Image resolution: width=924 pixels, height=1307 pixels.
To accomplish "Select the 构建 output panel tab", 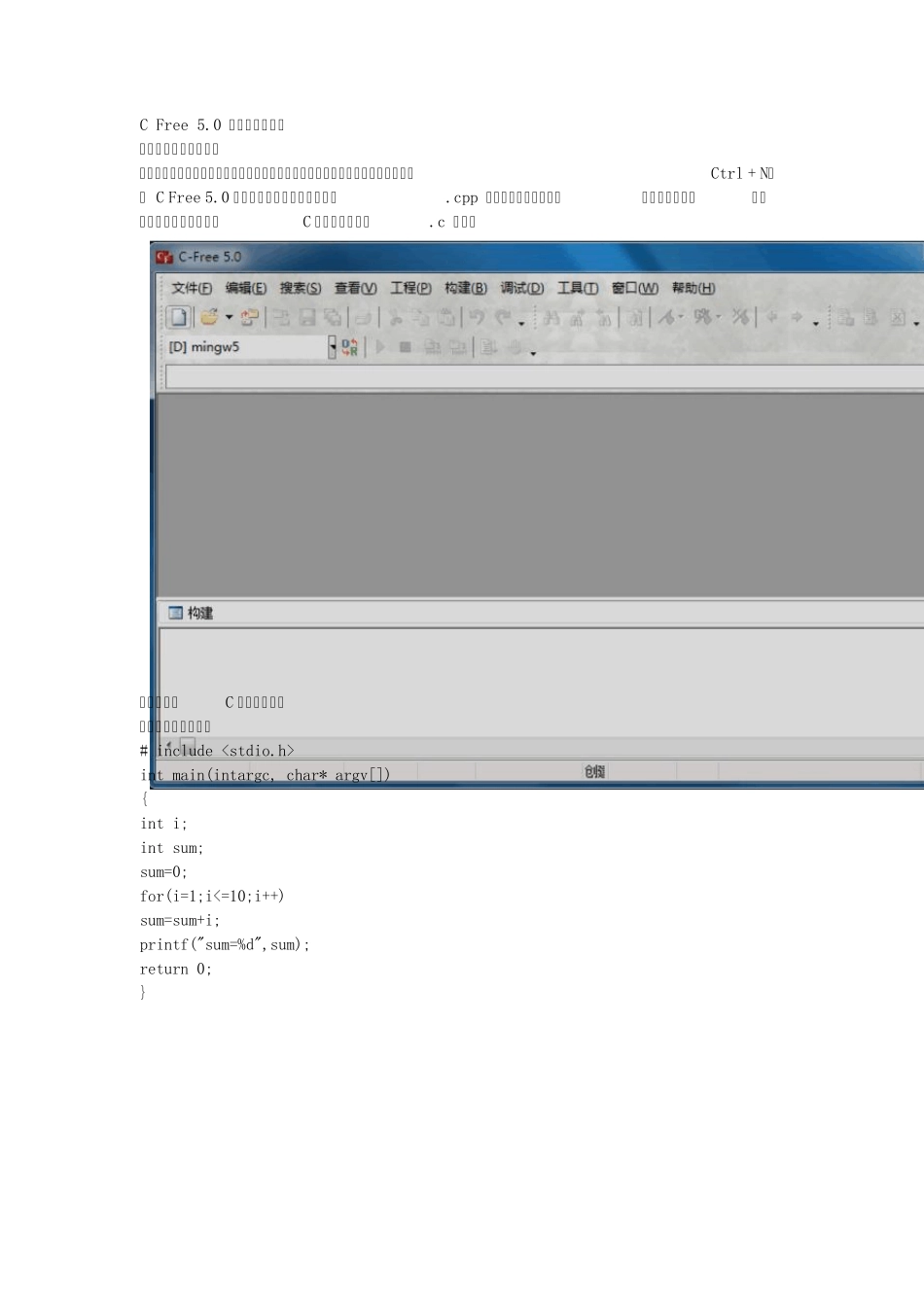I will 191,613.
